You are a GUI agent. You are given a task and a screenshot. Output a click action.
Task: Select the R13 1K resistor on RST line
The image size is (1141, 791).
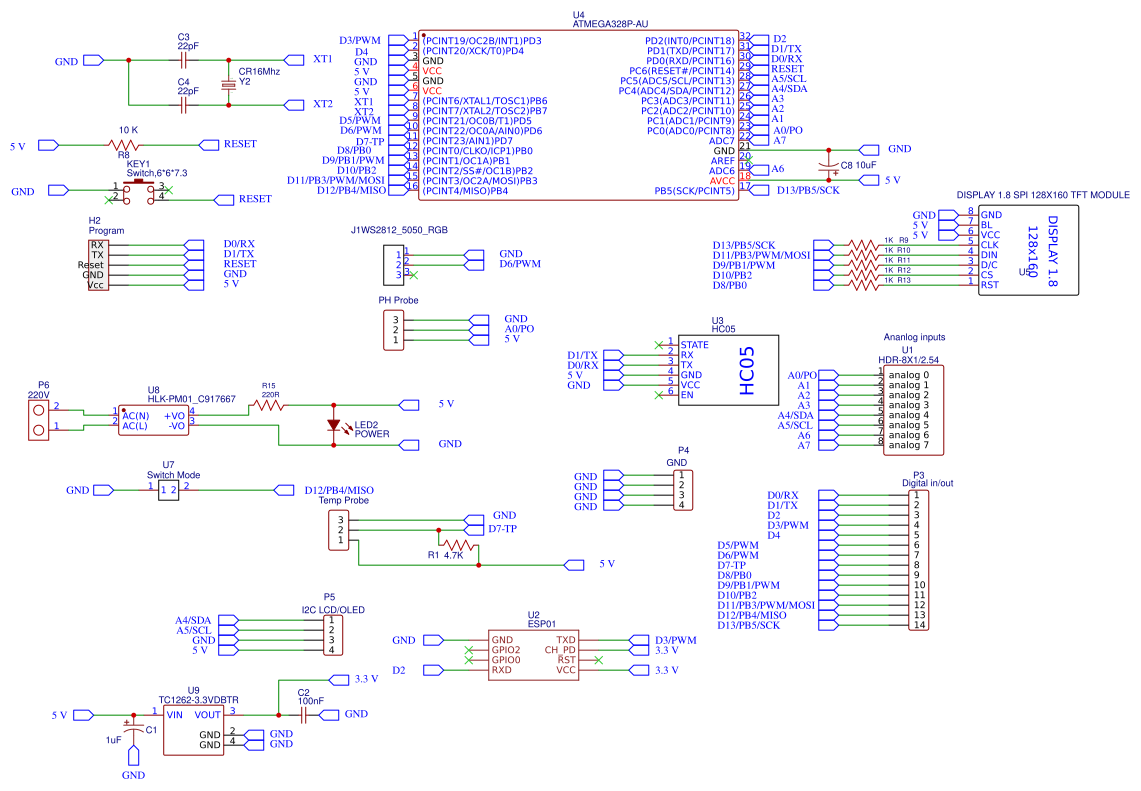(863, 285)
